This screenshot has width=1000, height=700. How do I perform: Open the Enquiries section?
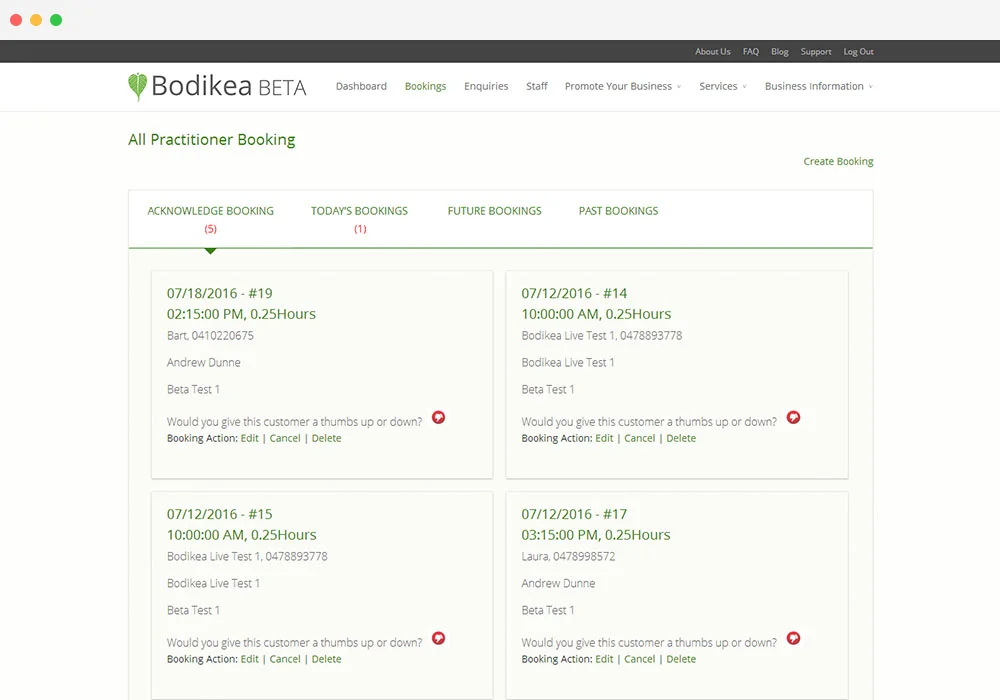[x=486, y=86]
